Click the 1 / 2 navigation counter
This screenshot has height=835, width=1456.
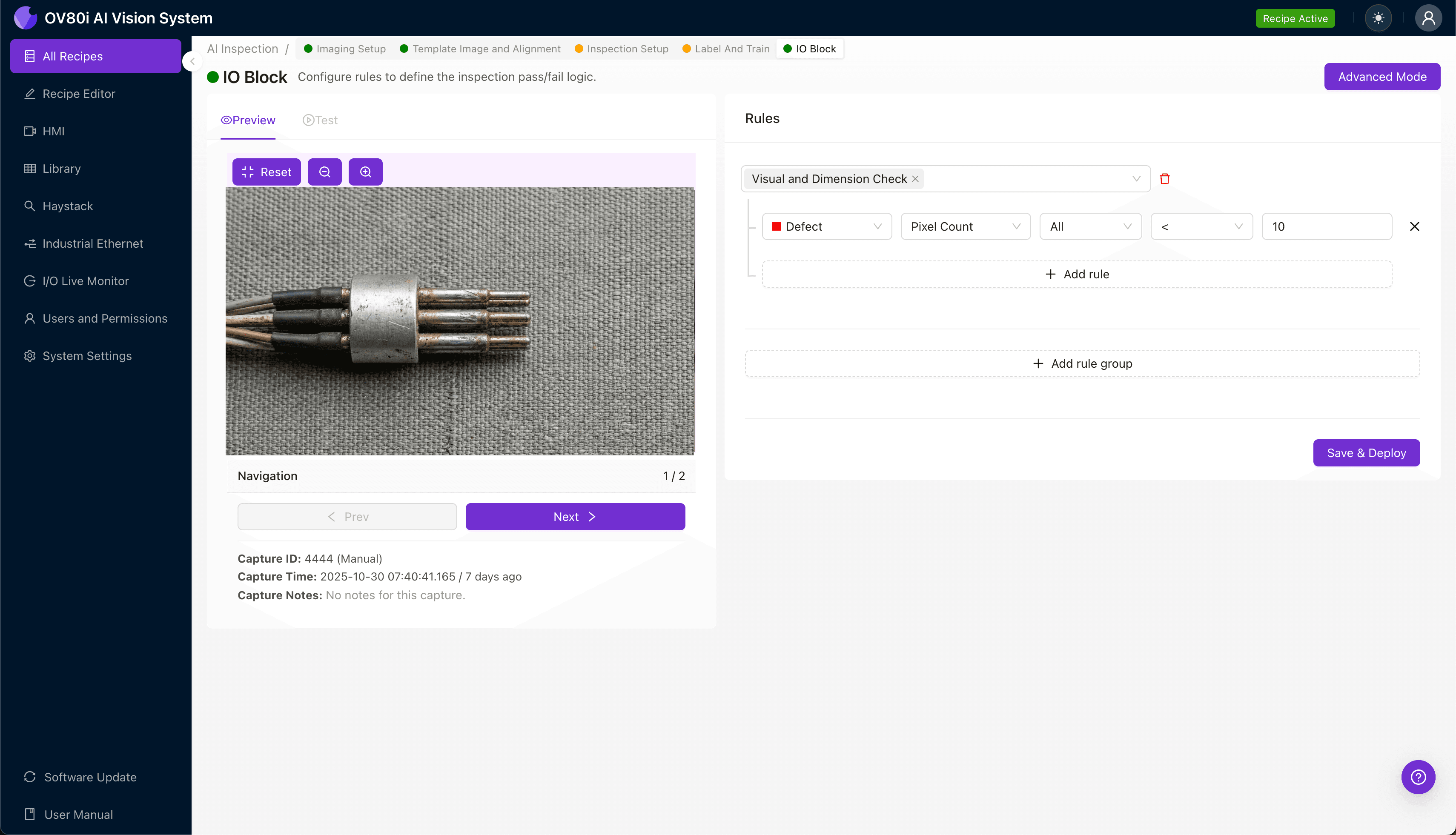[x=674, y=476]
